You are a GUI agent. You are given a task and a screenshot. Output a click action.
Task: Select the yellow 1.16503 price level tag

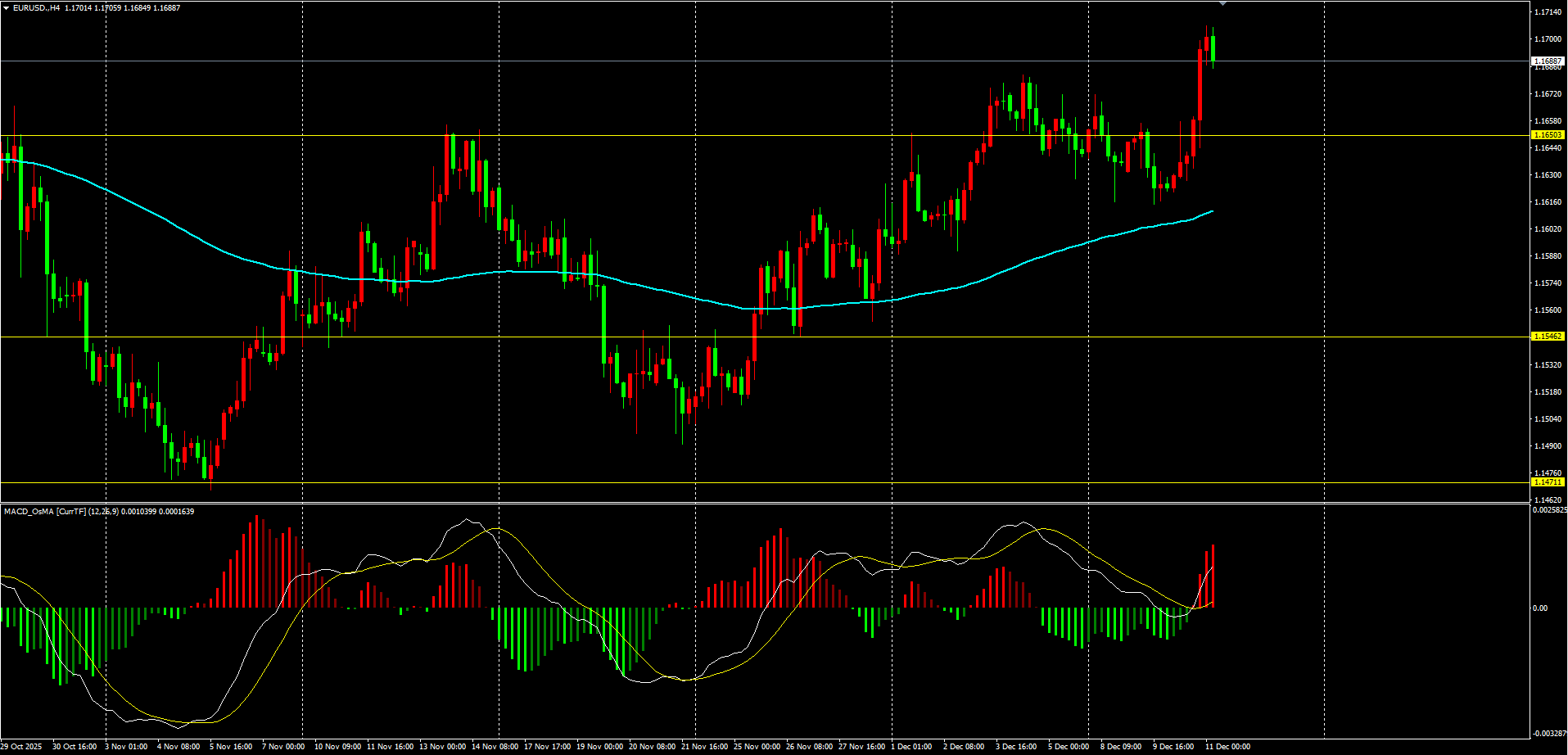pyautogui.click(x=1547, y=134)
